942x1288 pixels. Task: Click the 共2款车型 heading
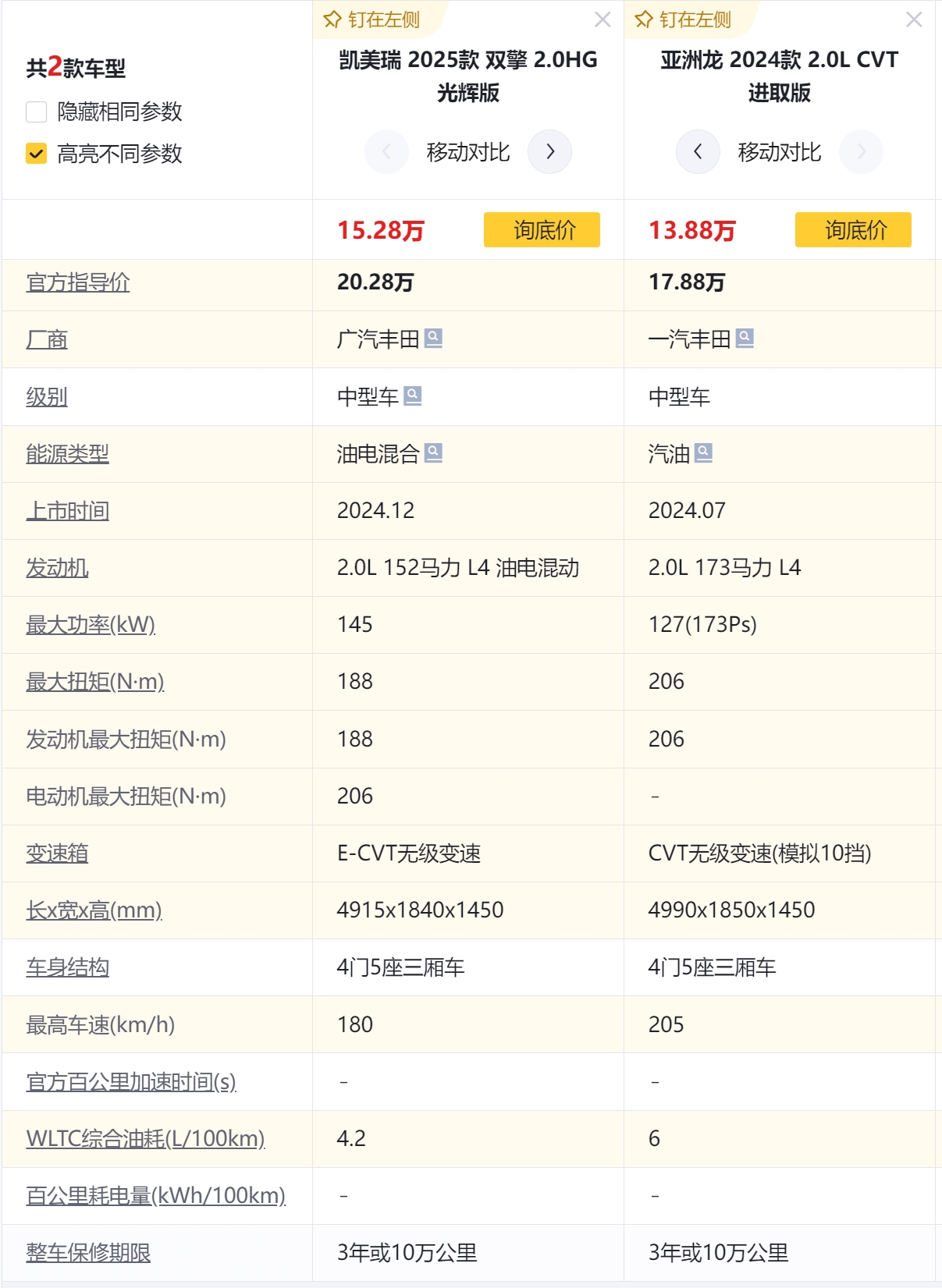tap(76, 68)
